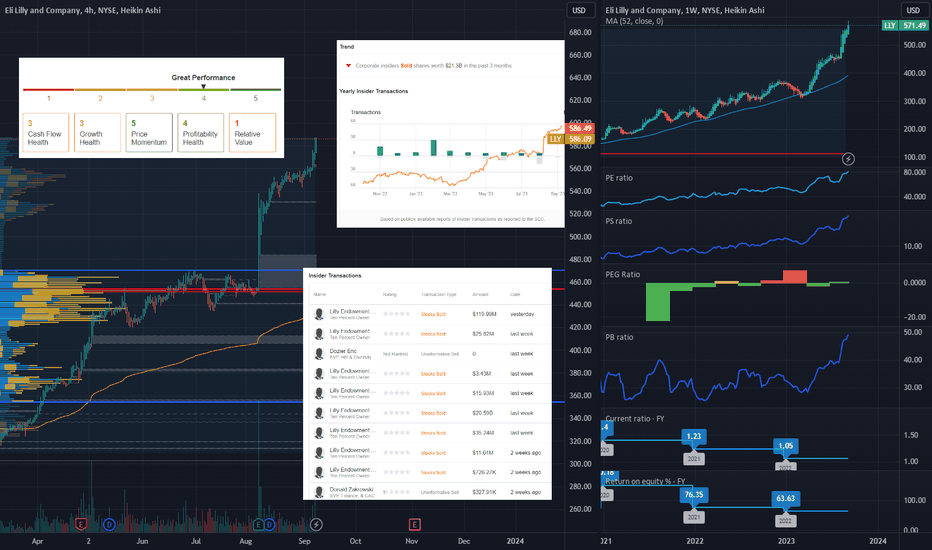Click the PEG Ratio pane label
The height and width of the screenshot is (550, 932).
622,275
